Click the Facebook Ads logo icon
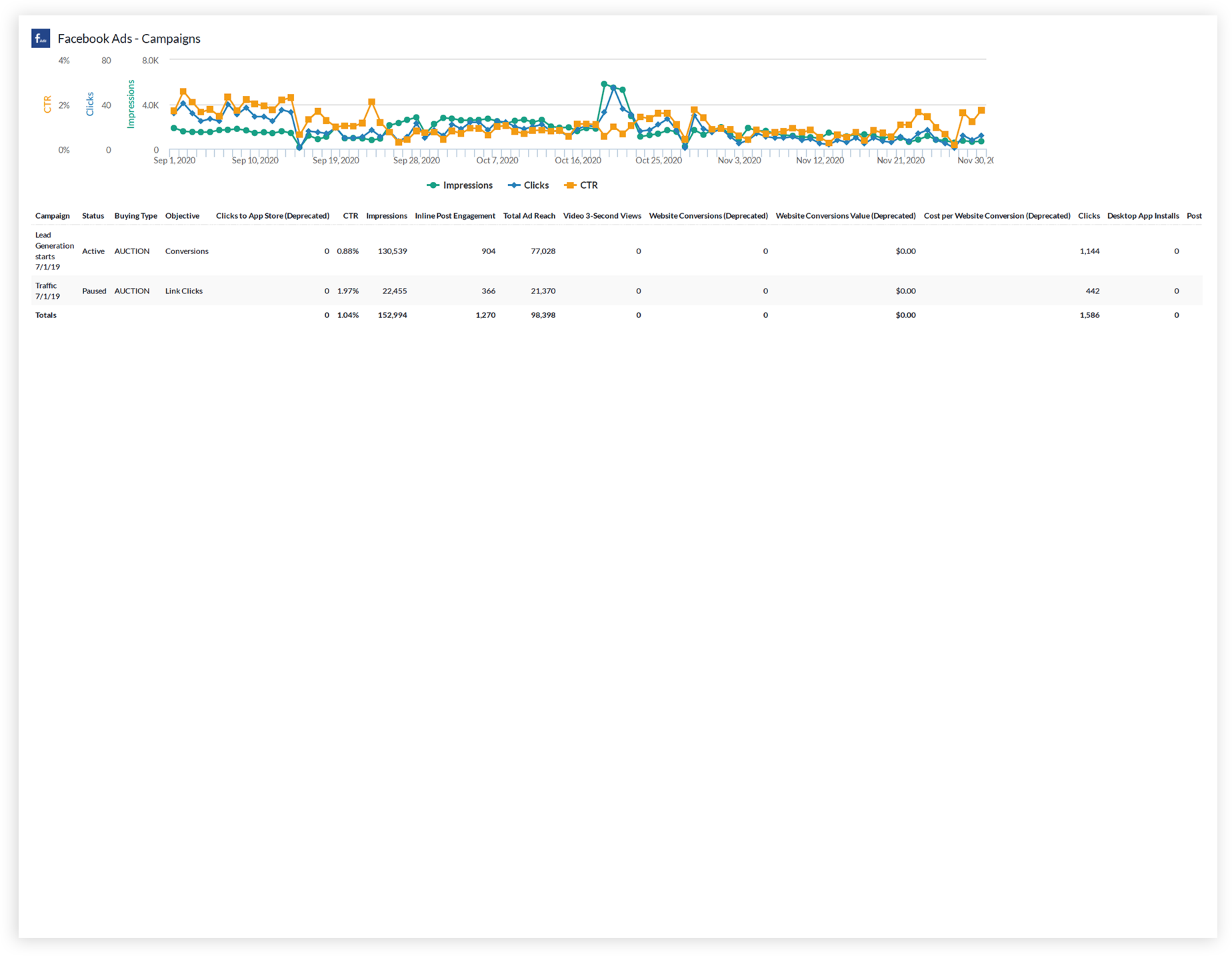This screenshot has width=1232, height=956. click(41, 38)
